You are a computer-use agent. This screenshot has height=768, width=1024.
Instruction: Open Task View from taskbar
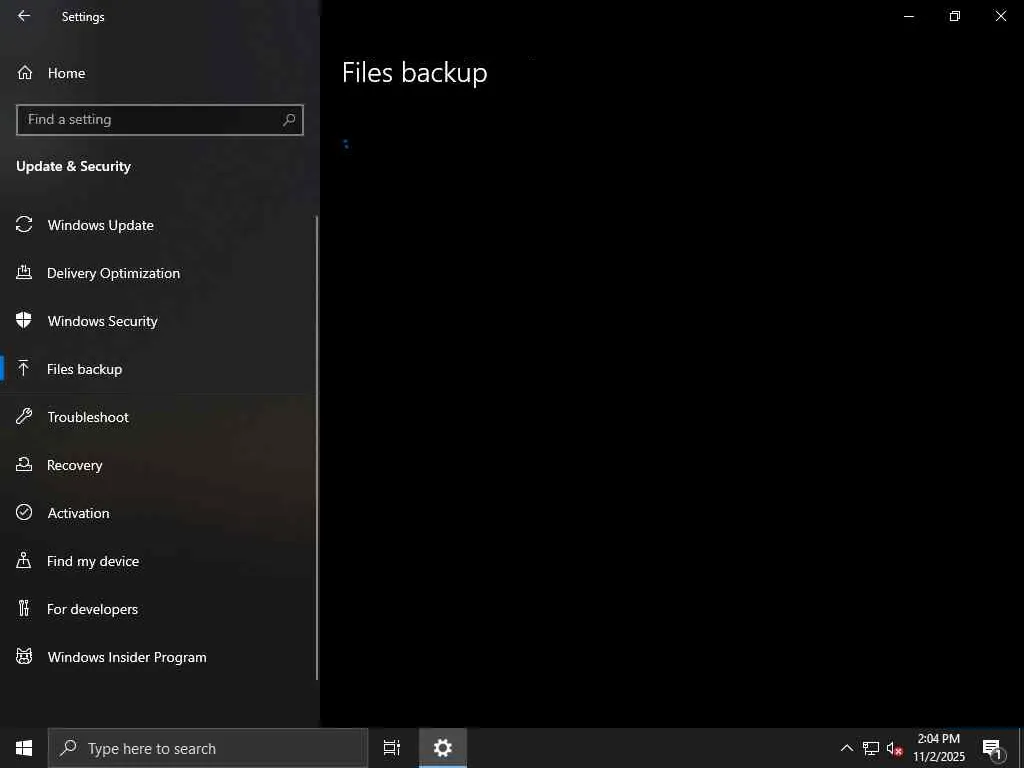tap(392, 748)
